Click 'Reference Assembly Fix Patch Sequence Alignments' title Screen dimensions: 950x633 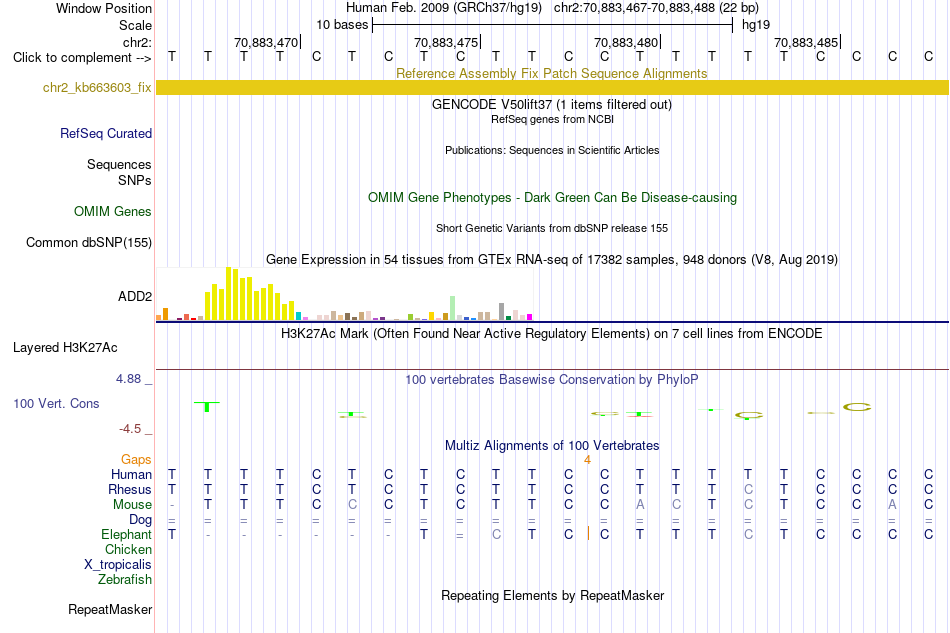coord(551,73)
